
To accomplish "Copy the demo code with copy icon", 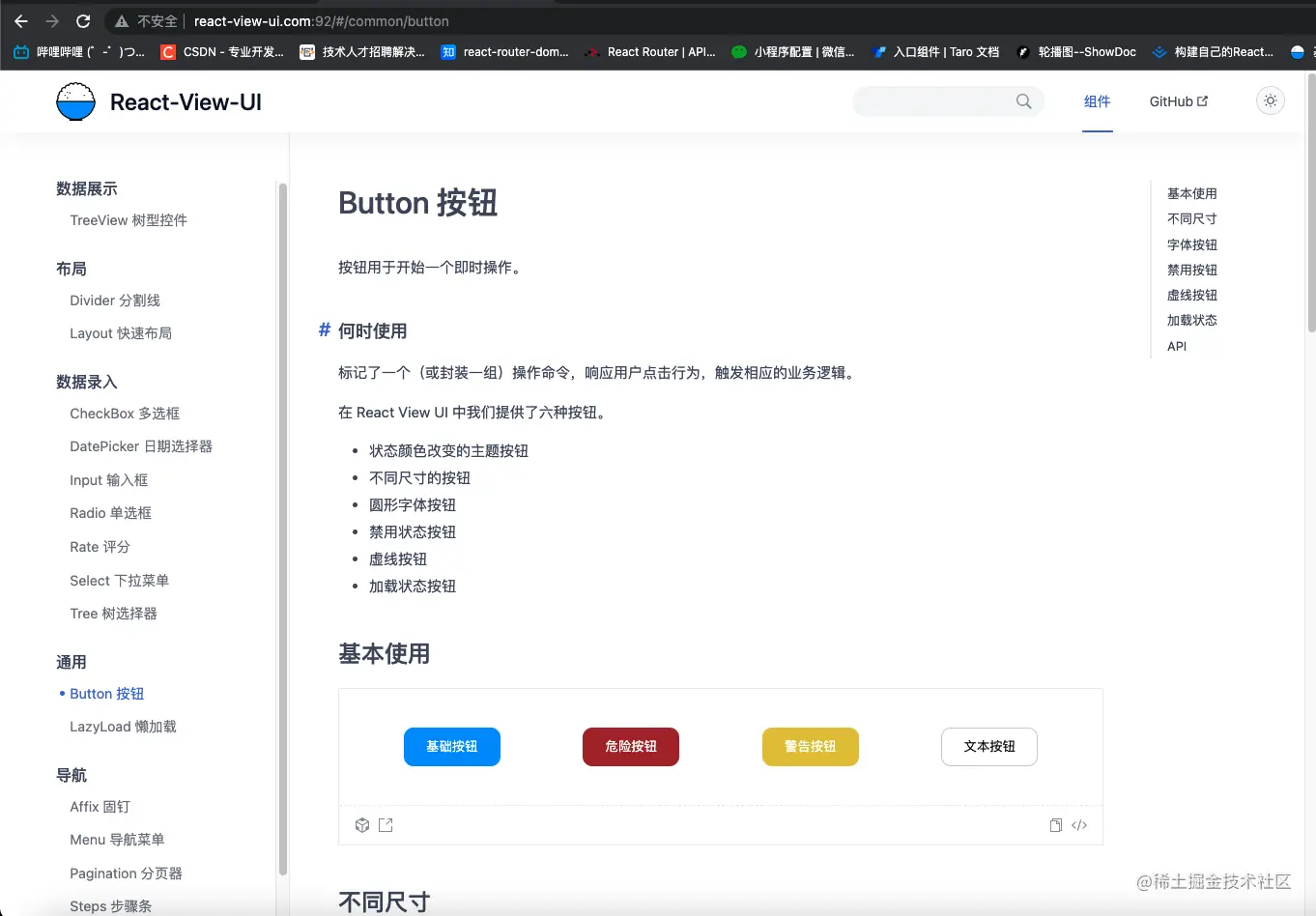I will pyautogui.click(x=1056, y=825).
